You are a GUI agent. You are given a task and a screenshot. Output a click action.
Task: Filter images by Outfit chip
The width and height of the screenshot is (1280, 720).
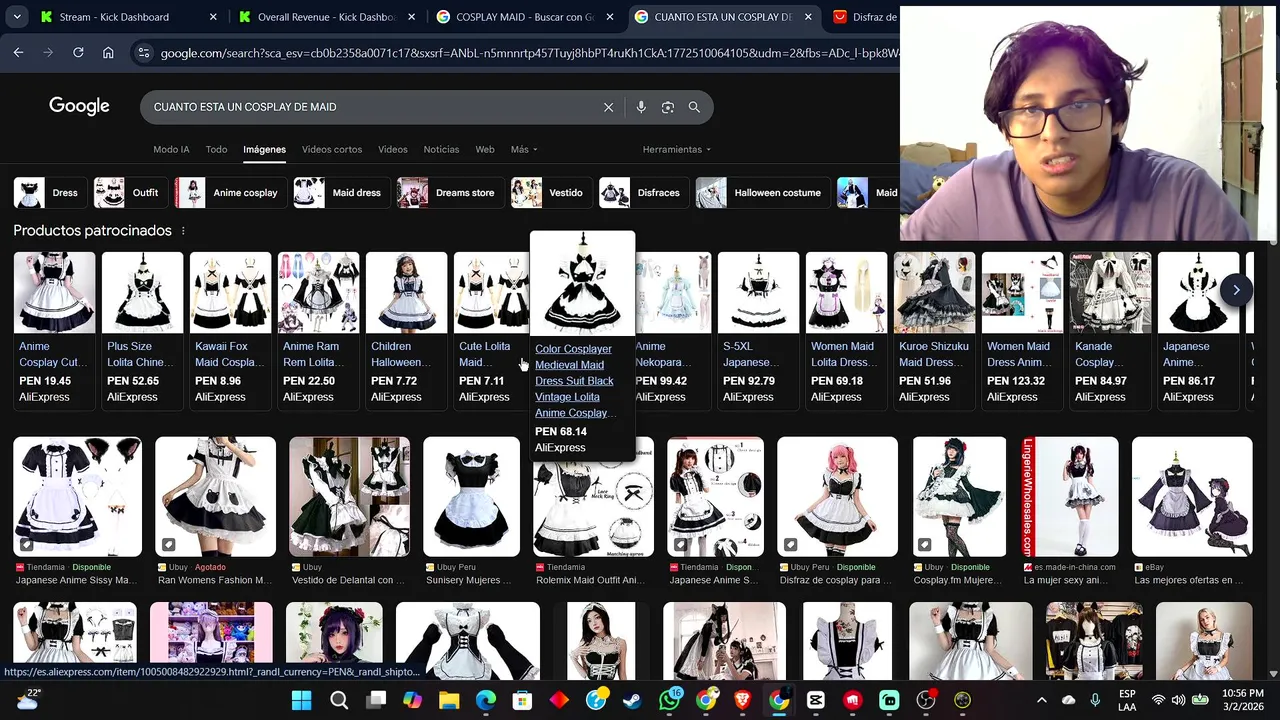pyautogui.click(x=130, y=193)
